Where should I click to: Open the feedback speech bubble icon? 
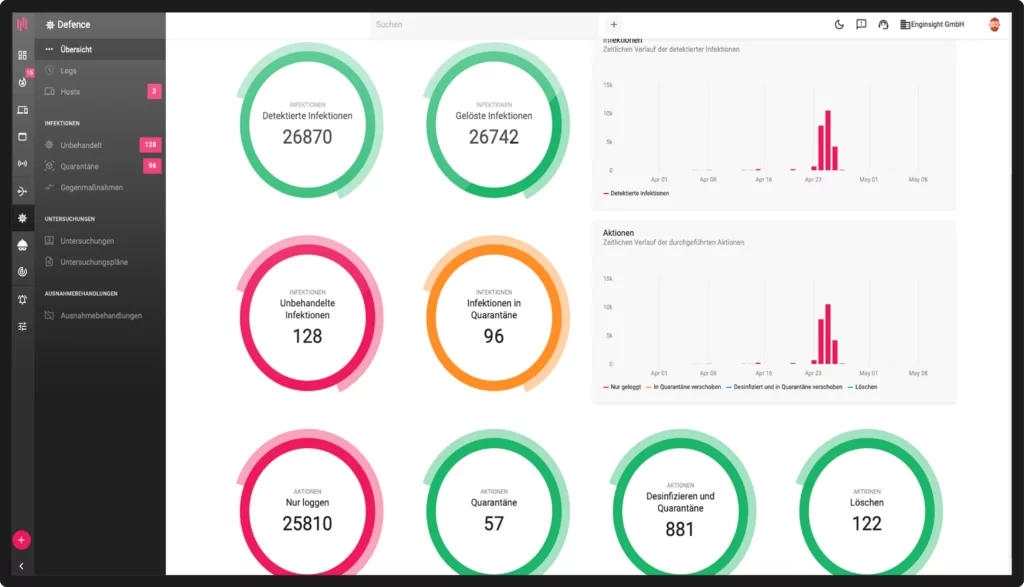(x=861, y=25)
